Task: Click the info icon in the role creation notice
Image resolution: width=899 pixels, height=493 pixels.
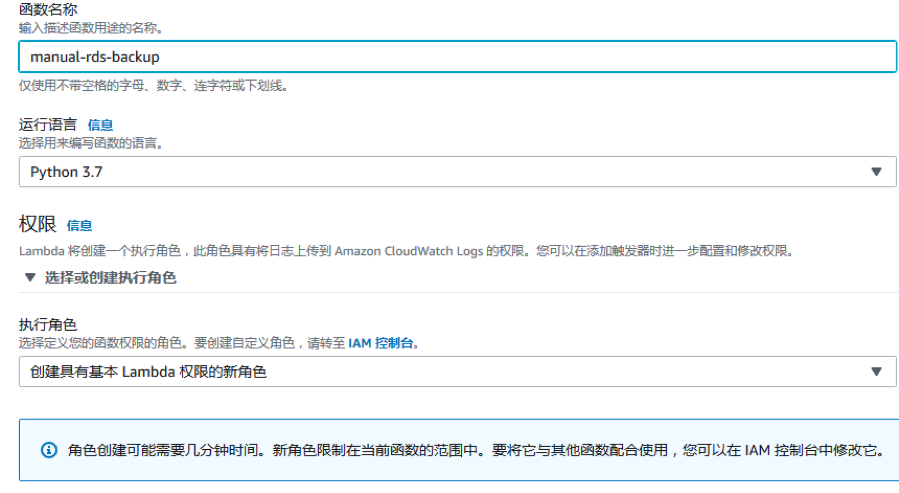Action: click(49, 450)
